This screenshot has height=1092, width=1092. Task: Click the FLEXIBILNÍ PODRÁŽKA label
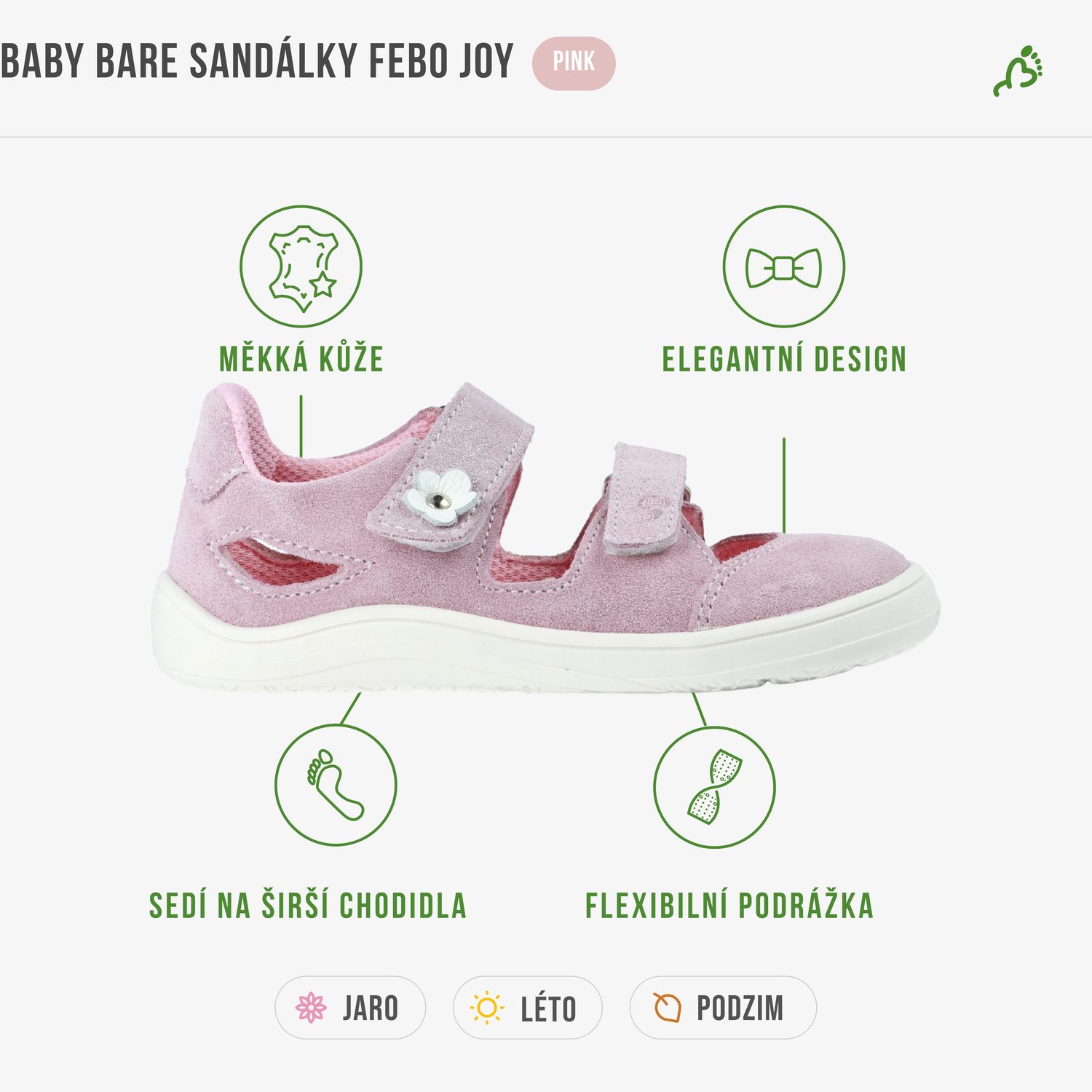coord(729,906)
